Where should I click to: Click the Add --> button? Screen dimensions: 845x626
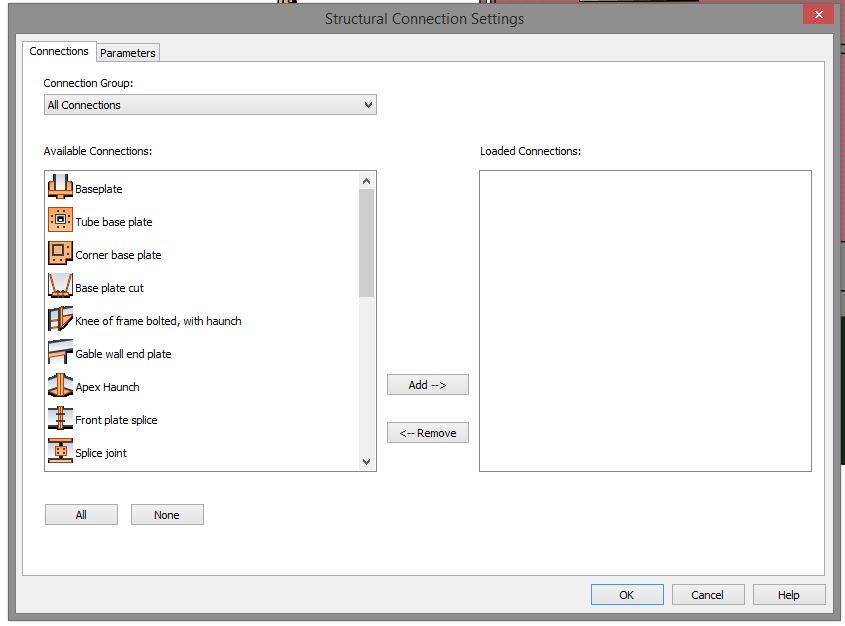428,384
